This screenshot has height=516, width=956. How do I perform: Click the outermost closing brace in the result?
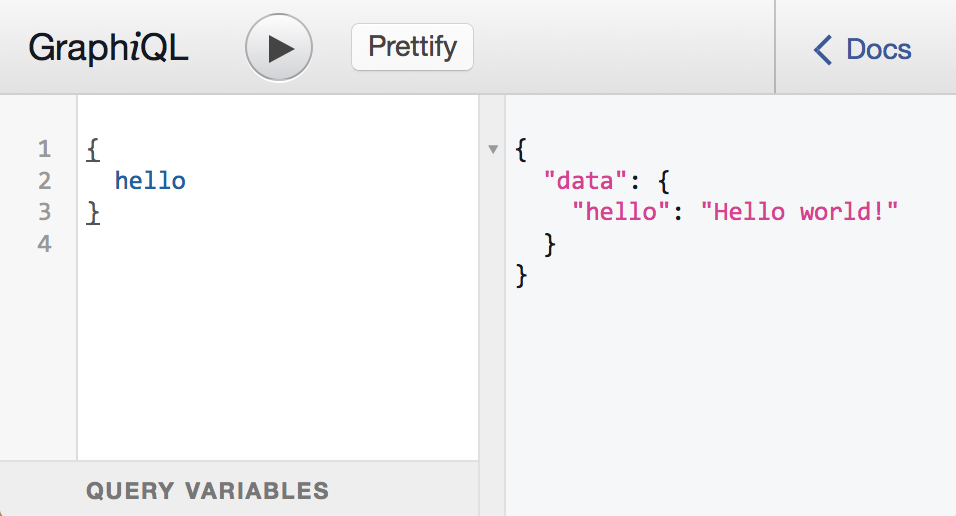pyautogui.click(x=520, y=275)
